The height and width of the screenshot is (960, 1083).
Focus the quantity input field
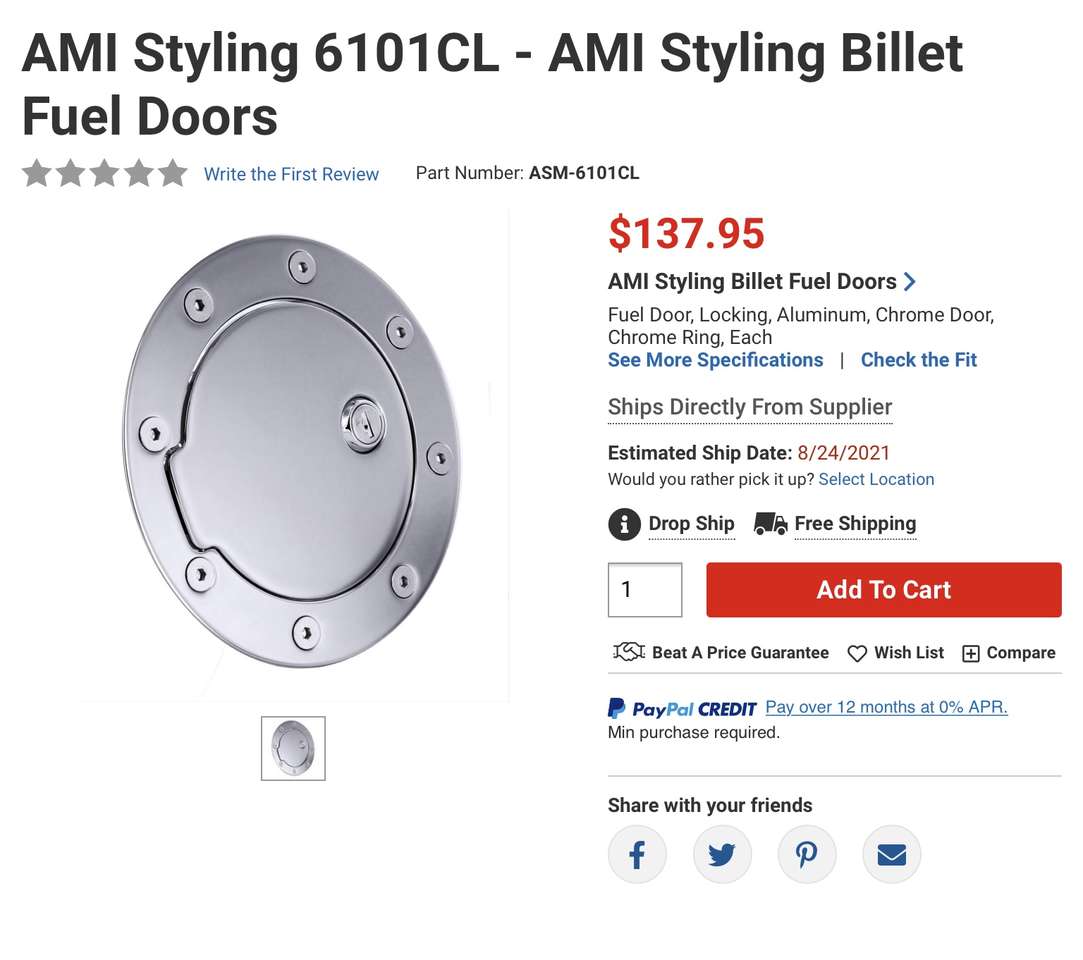645,590
